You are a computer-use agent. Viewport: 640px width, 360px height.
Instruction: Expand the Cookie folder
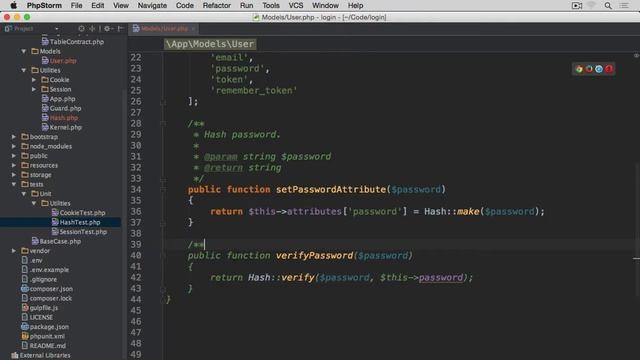tap(34, 80)
